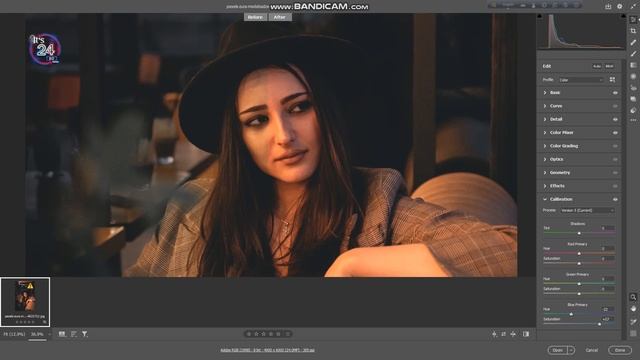
Task: Open the Red Eye removal tool
Action: tap(633, 88)
